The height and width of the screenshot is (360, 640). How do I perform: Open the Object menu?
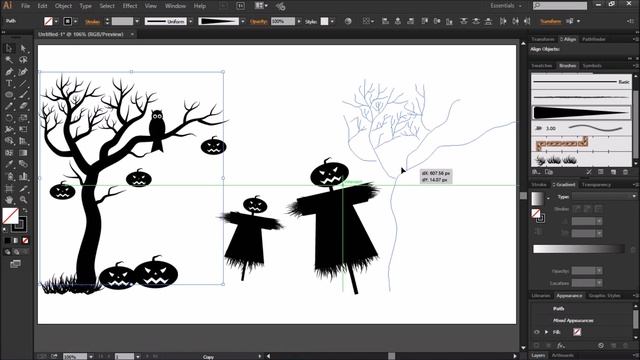(63, 6)
